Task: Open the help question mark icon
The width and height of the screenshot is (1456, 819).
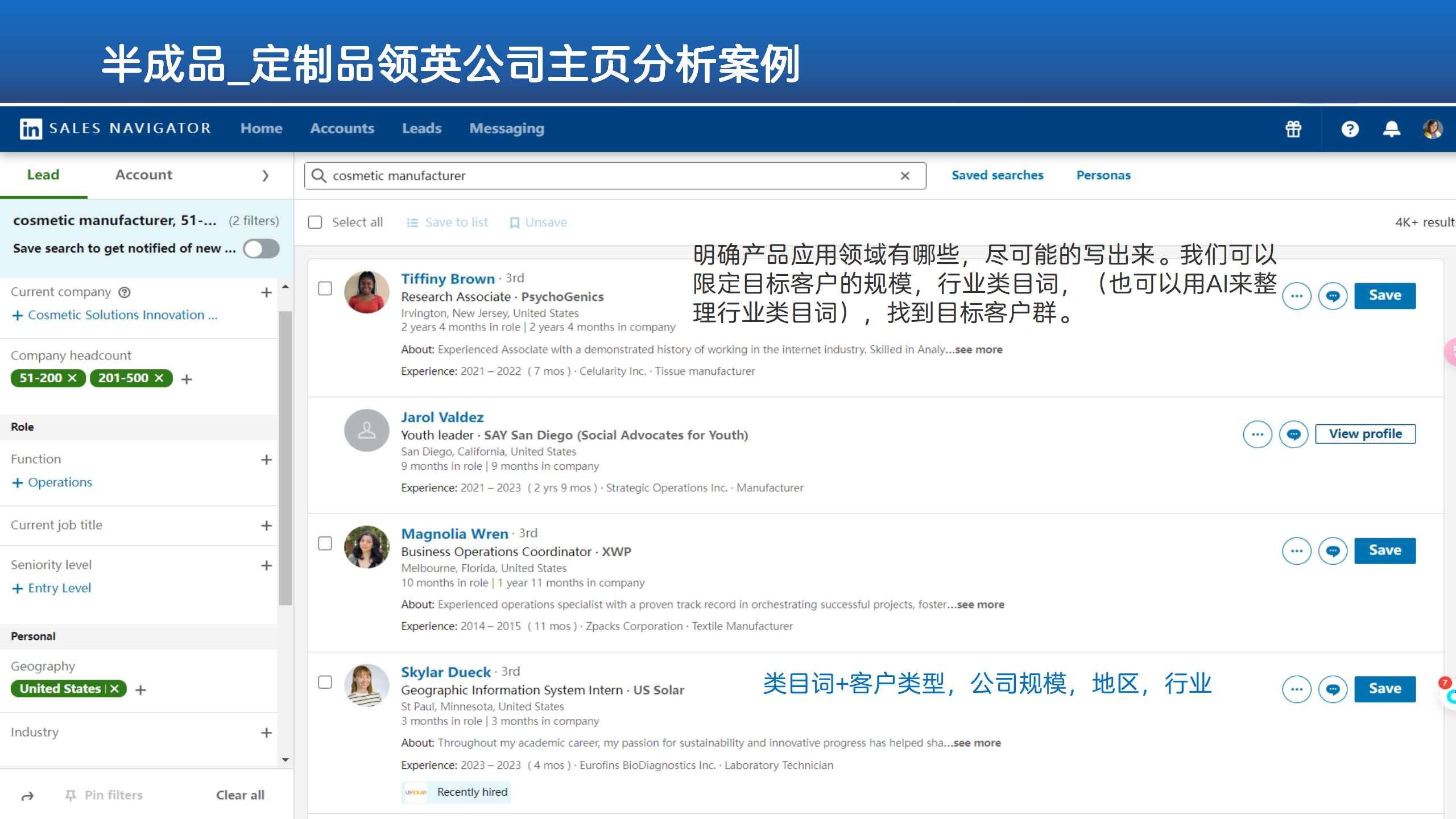Action: point(1350,129)
